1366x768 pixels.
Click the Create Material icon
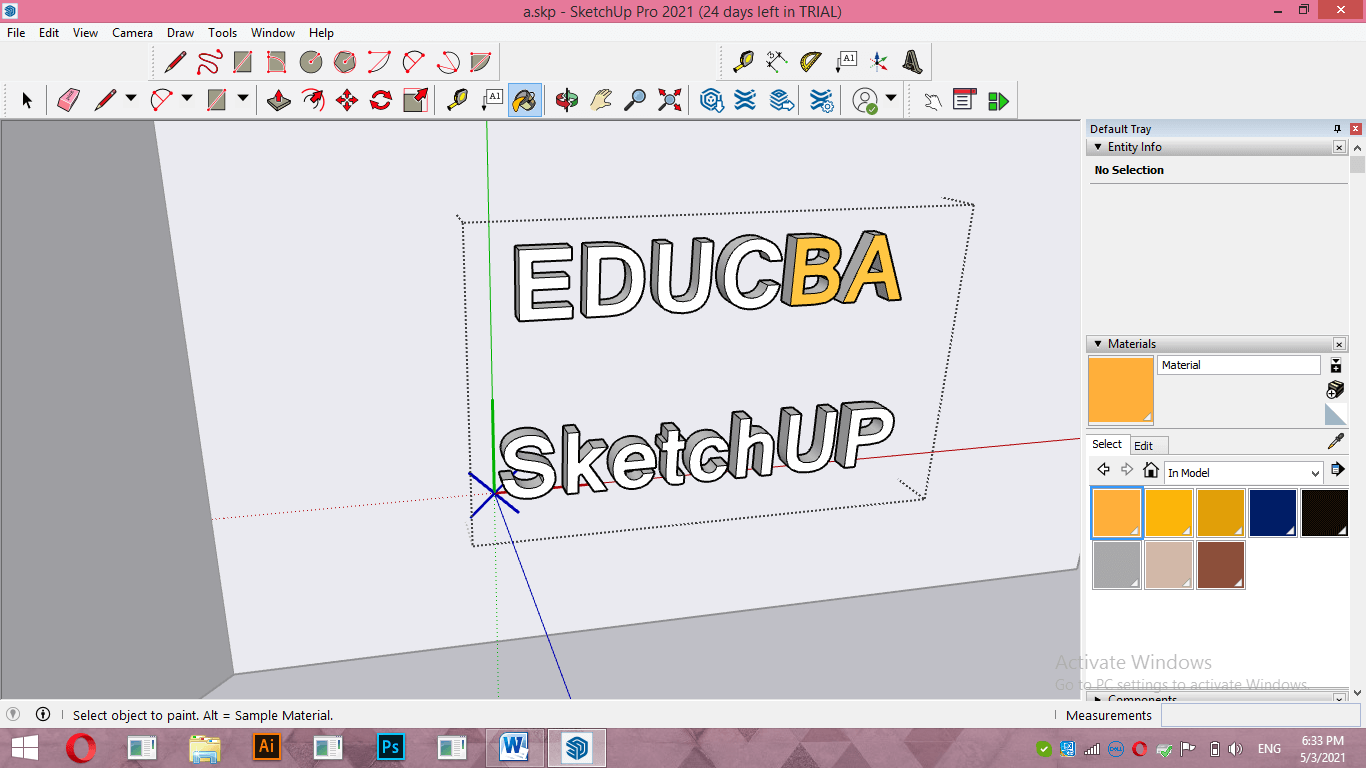click(1335, 389)
